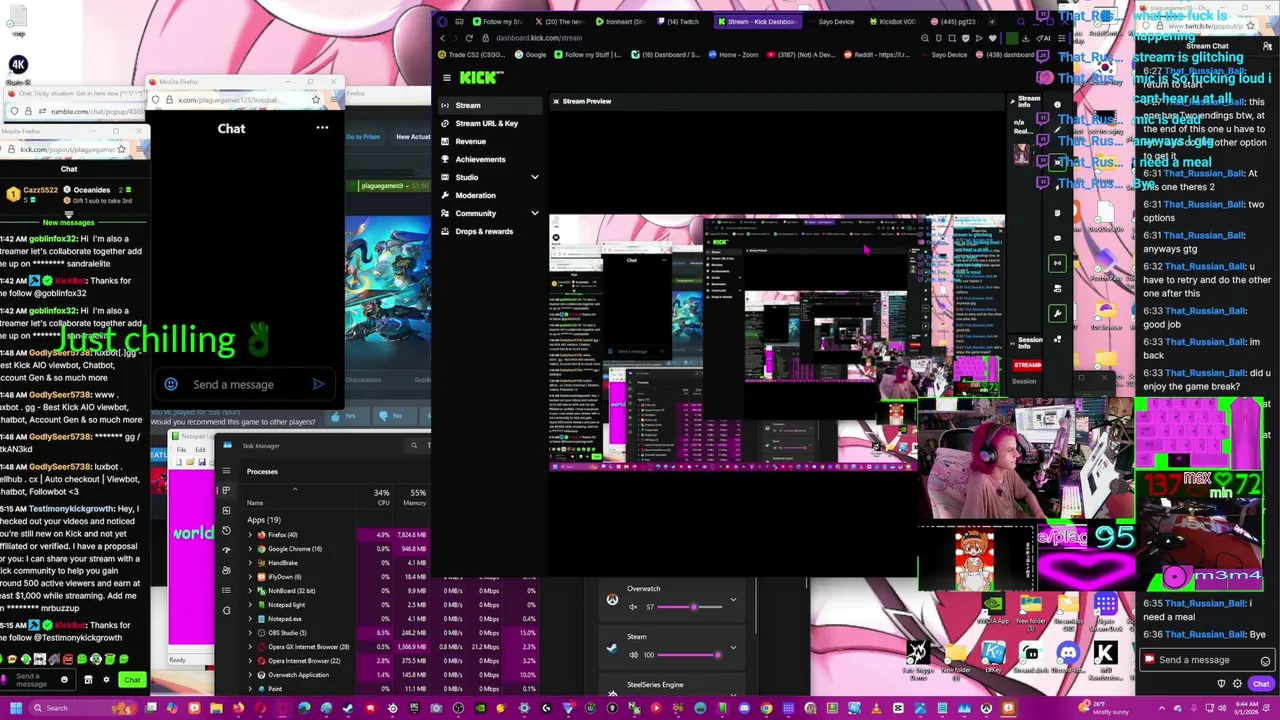The height and width of the screenshot is (720, 1280).
Task: Expand Steam entry in volume mixer
Action: (733, 647)
